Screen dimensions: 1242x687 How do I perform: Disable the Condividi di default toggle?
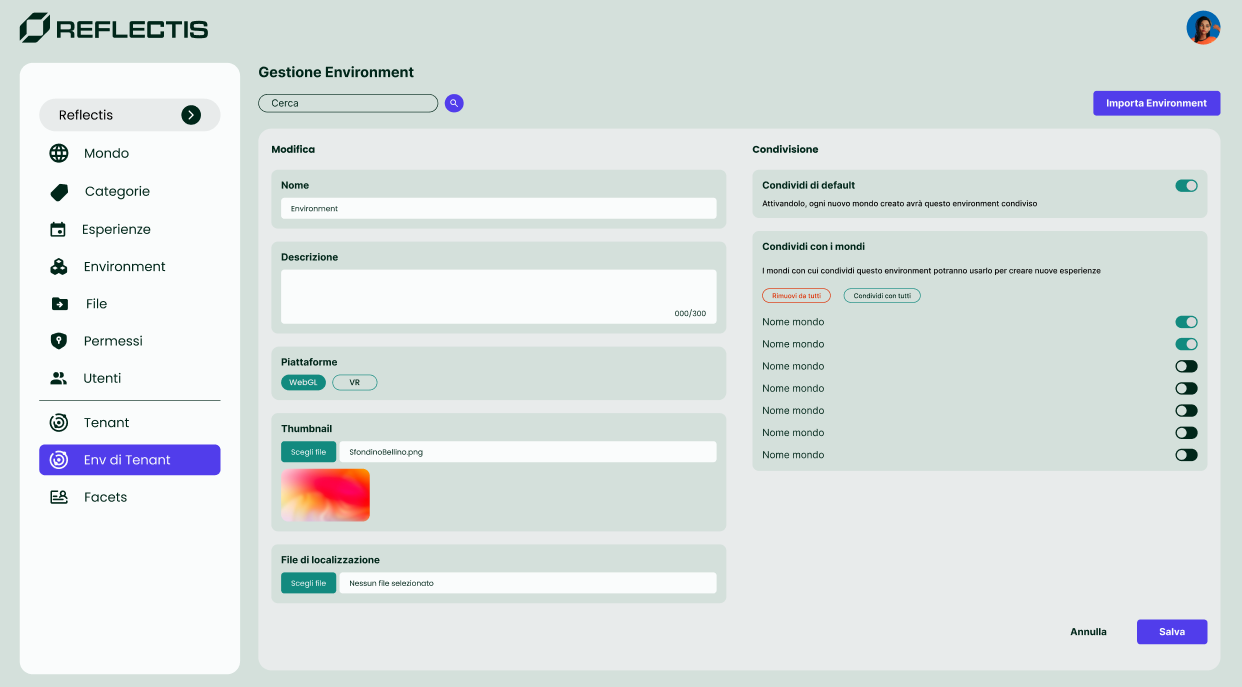tap(1186, 185)
